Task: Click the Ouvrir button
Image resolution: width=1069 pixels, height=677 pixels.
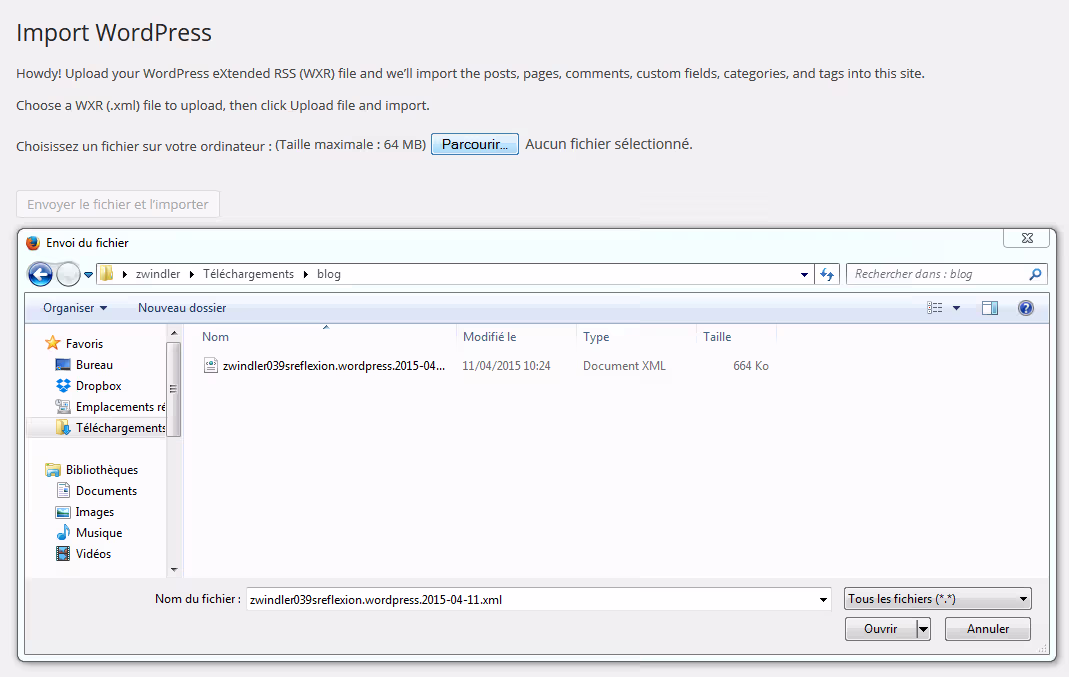Action: pyautogui.click(x=880, y=629)
